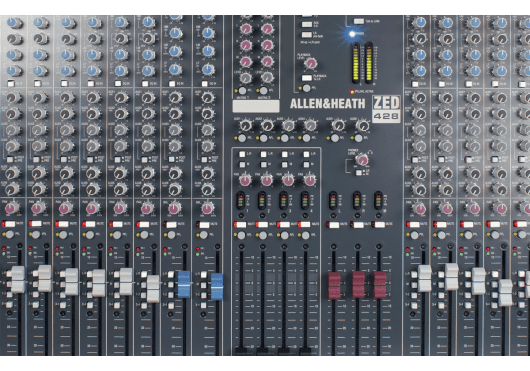Image resolution: width=530 pixels, height=371 pixels.
Task: Push the Matrix 2 AFL button
Action: tap(263, 91)
